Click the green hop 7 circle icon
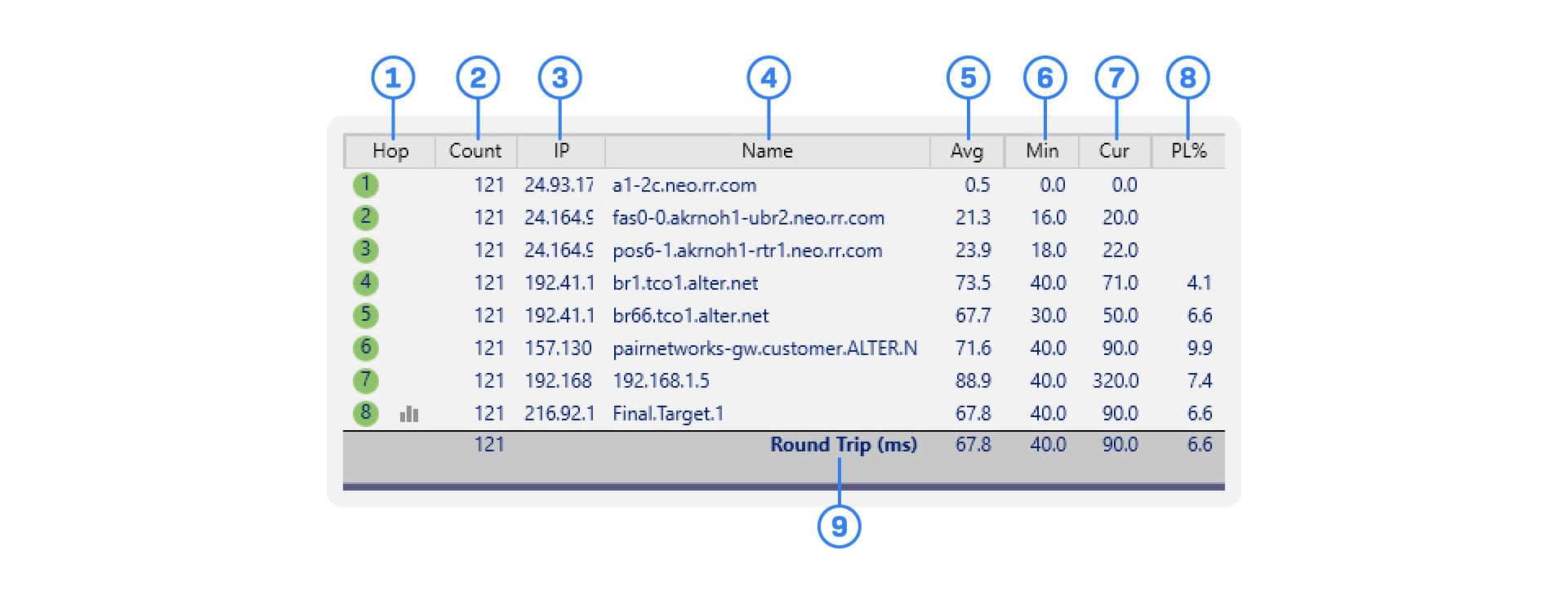 [x=365, y=380]
